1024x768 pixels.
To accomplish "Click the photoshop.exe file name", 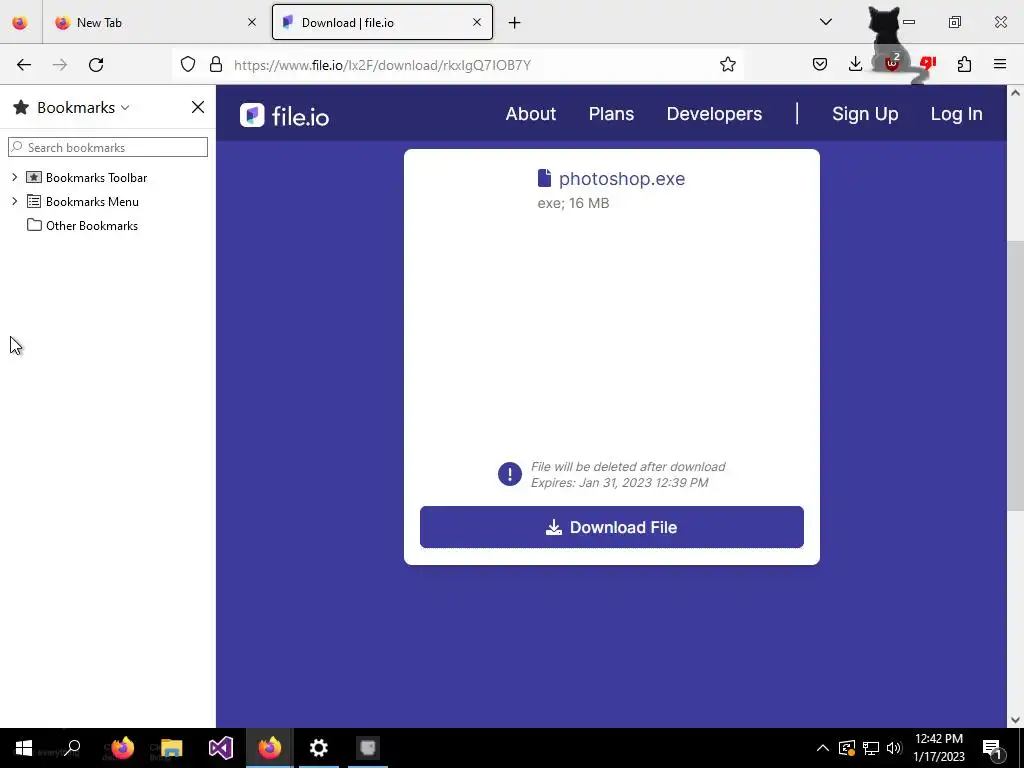I will (622, 178).
